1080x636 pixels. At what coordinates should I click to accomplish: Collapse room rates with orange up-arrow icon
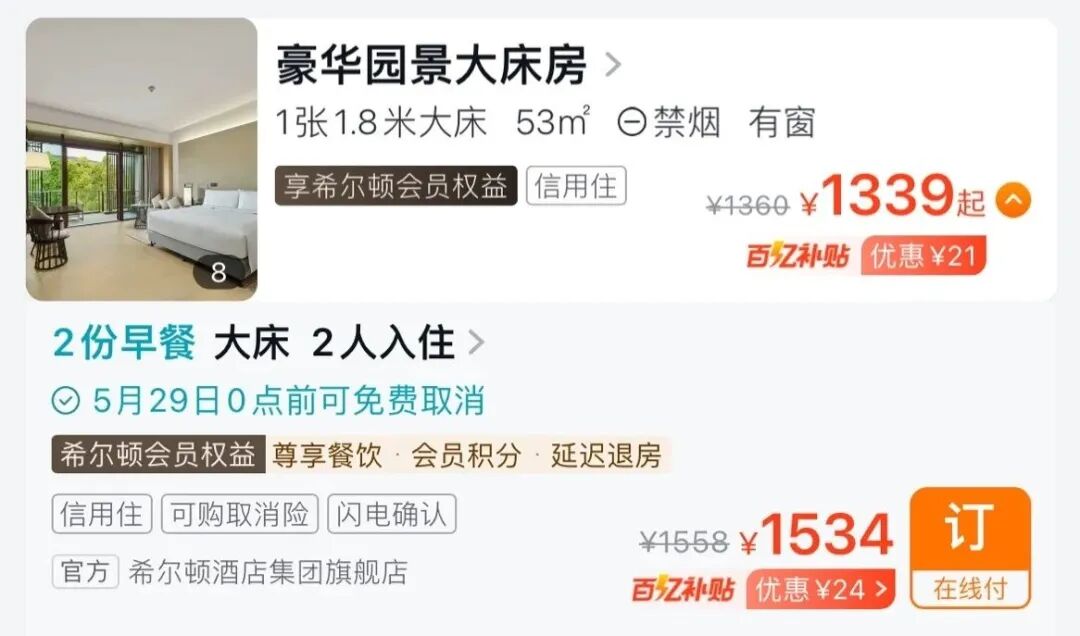(x=1013, y=201)
